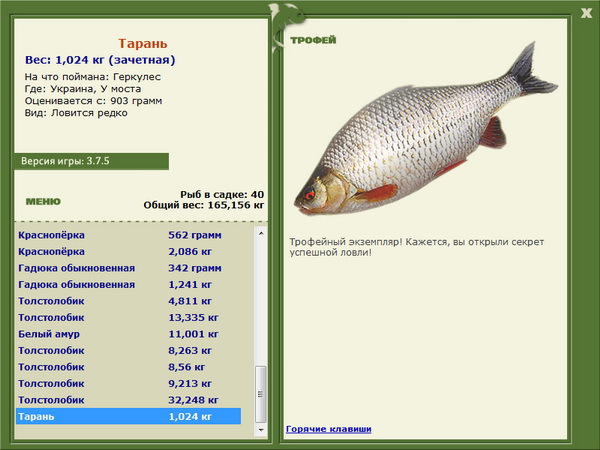Viewport: 600px width, 450px height.
Task: Click Общий вес: 165,156 кг text
Action: pos(204,205)
